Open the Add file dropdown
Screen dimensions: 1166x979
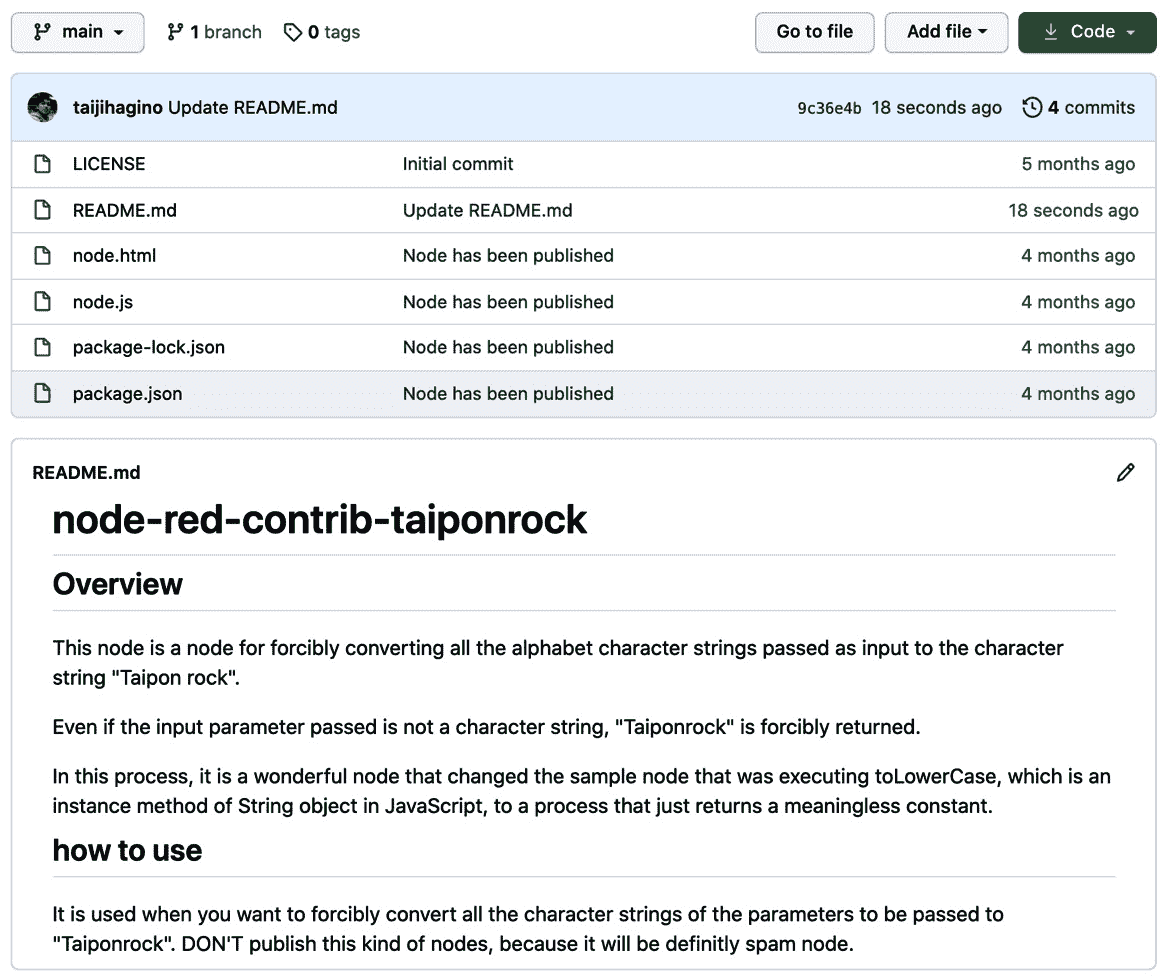(945, 31)
